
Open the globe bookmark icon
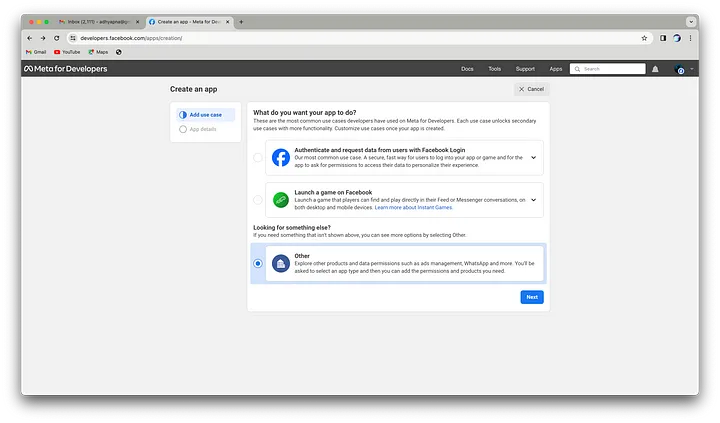coord(118,52)
